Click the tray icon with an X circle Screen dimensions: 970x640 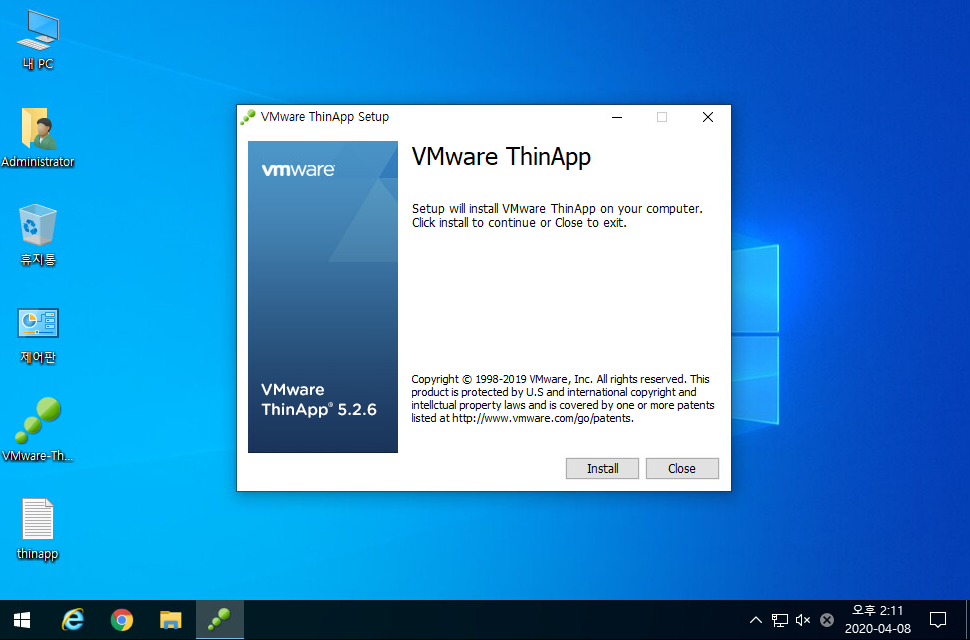point(826,620)
